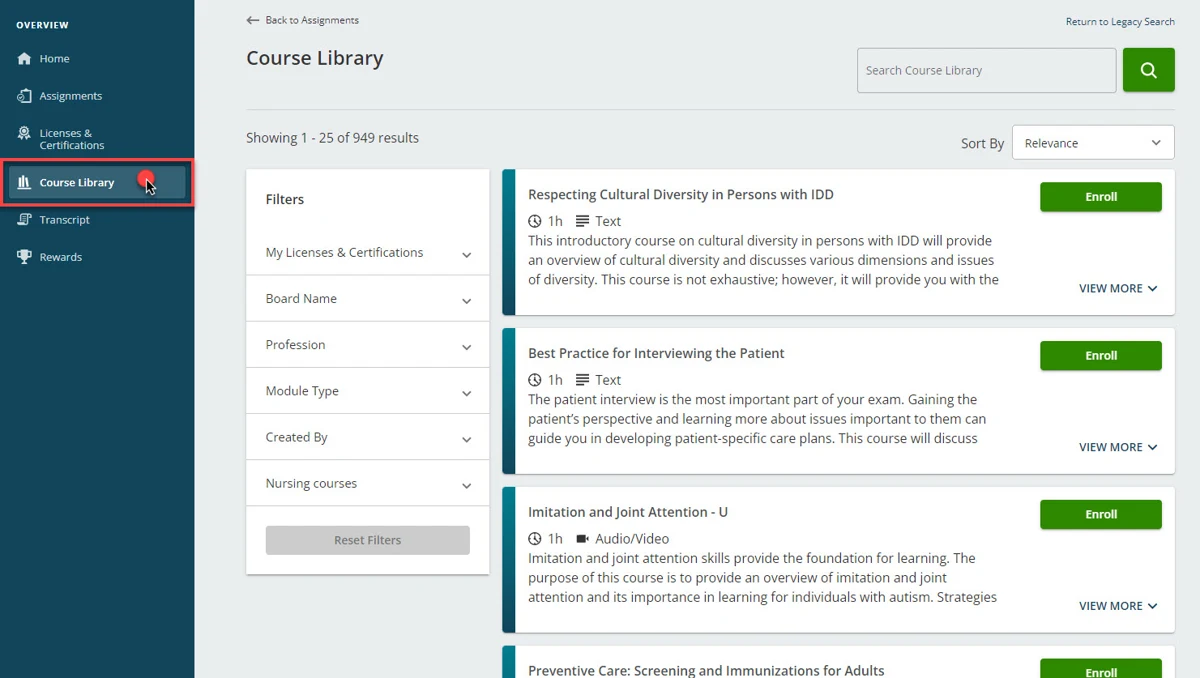
Task: Enroll in Best Practice for Interviewing the Patient
Action: point(1101,356)
